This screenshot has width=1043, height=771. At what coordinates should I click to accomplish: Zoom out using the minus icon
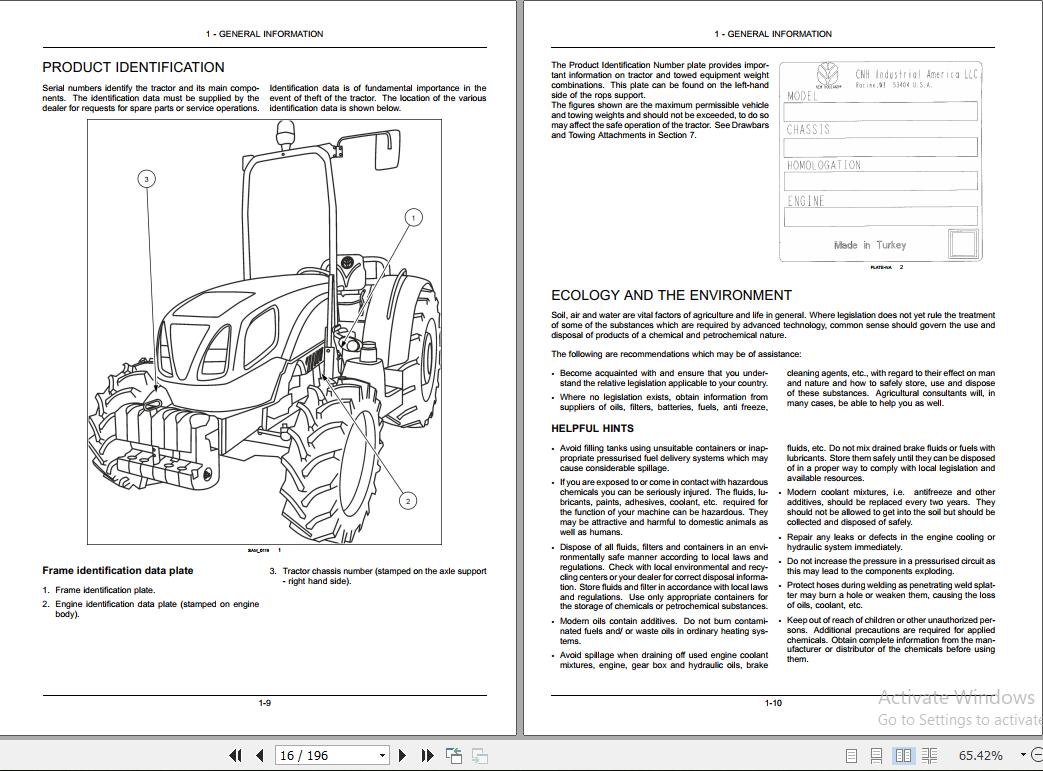point(1040,754)
